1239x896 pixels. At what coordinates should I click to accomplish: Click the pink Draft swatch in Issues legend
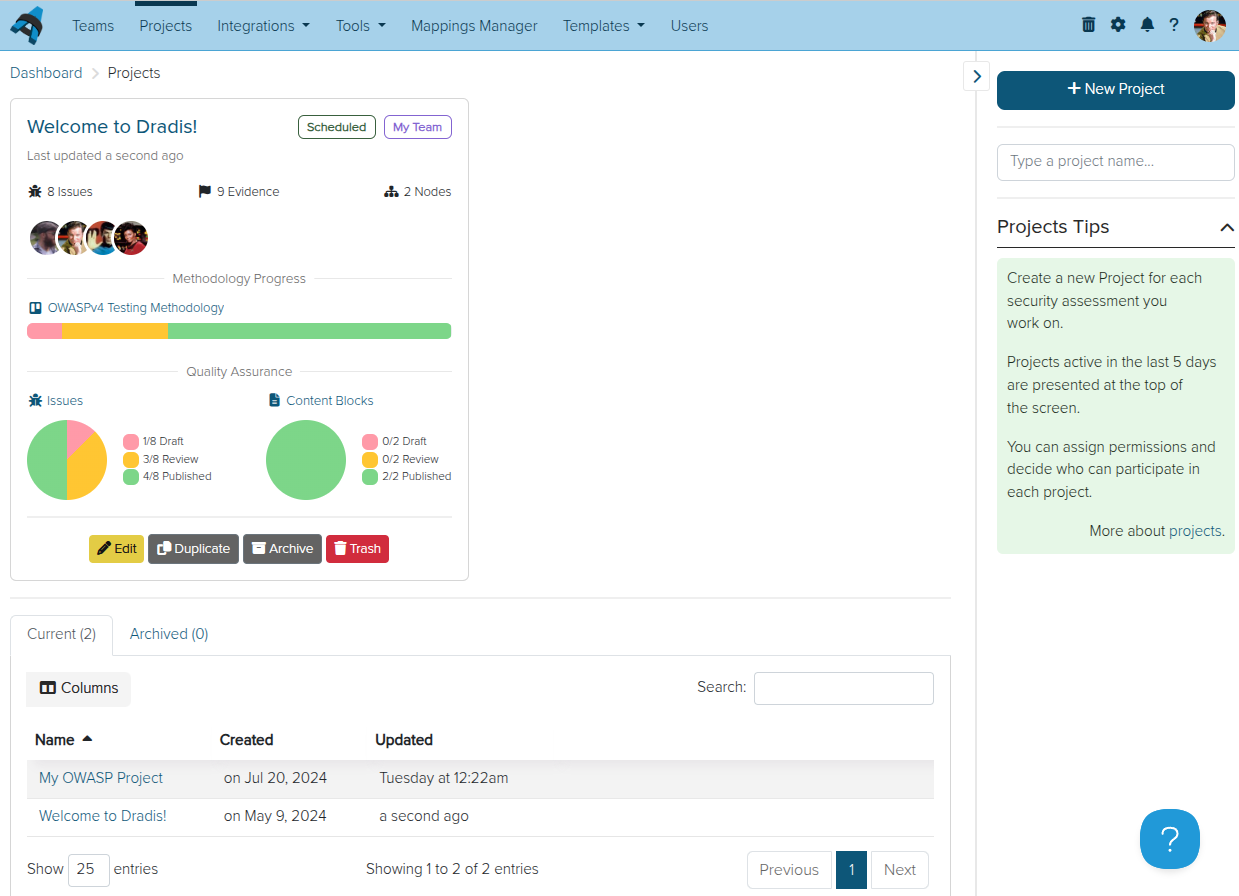click(x=131, y=442)
